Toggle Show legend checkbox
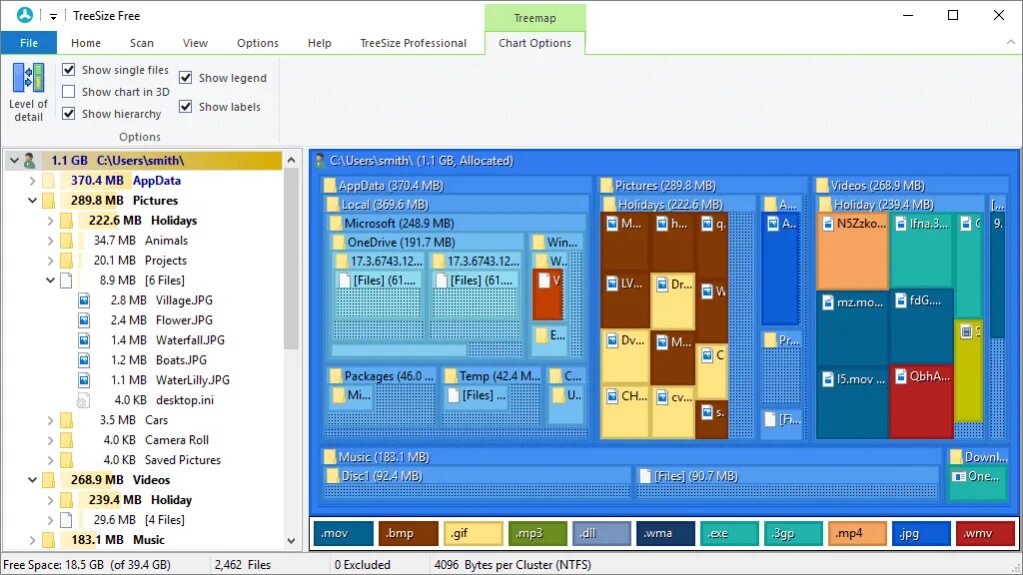 tap(185, 78)
